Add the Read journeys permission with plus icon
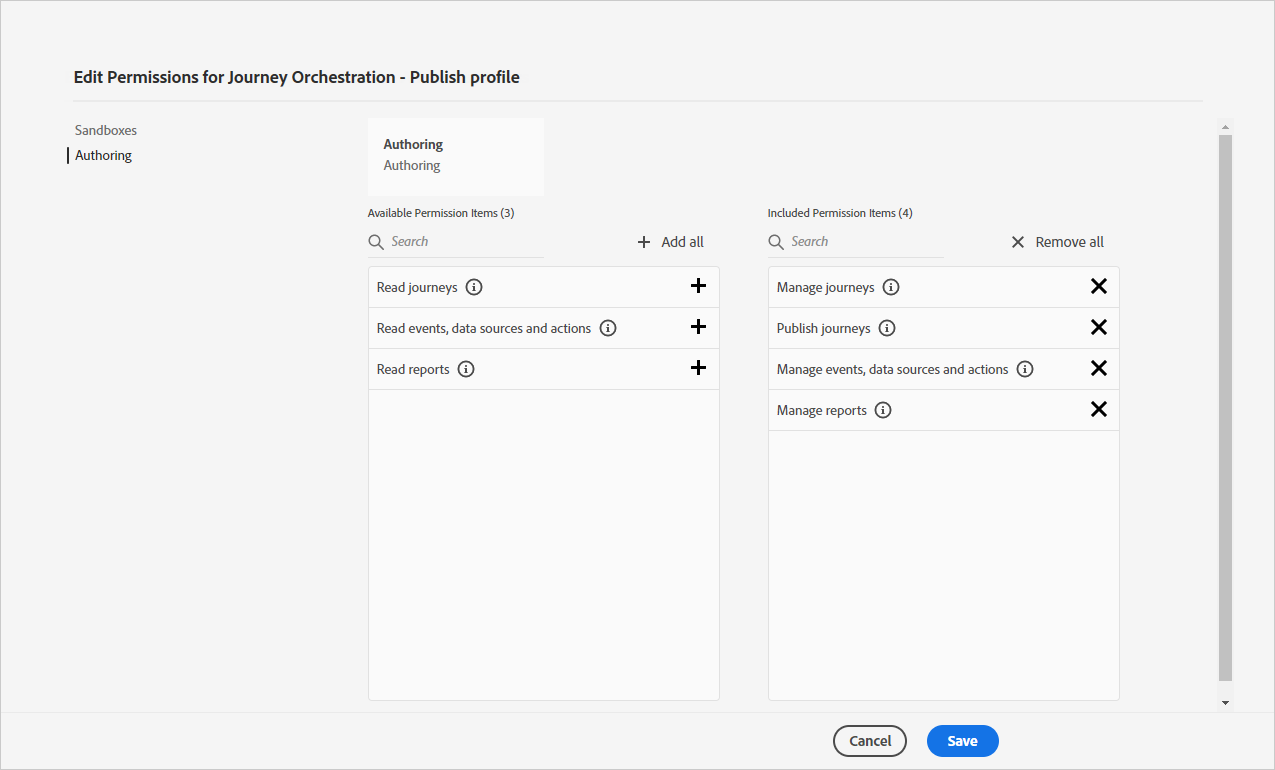The width and height of the screenshot is (1275, 770). pyautogui.click(x=698, y=286)
